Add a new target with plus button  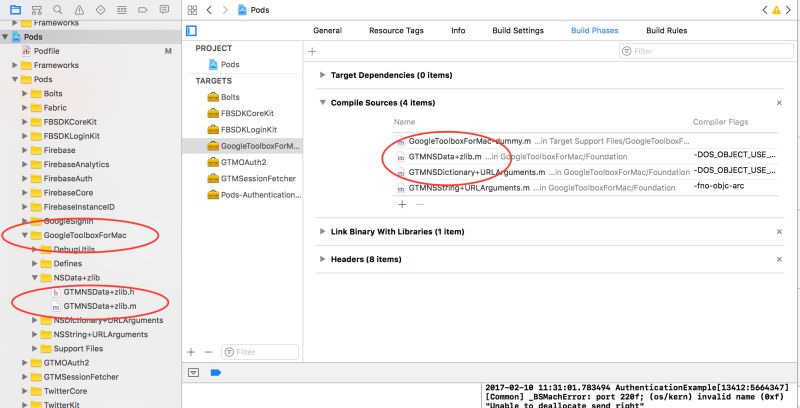(191, 352)
